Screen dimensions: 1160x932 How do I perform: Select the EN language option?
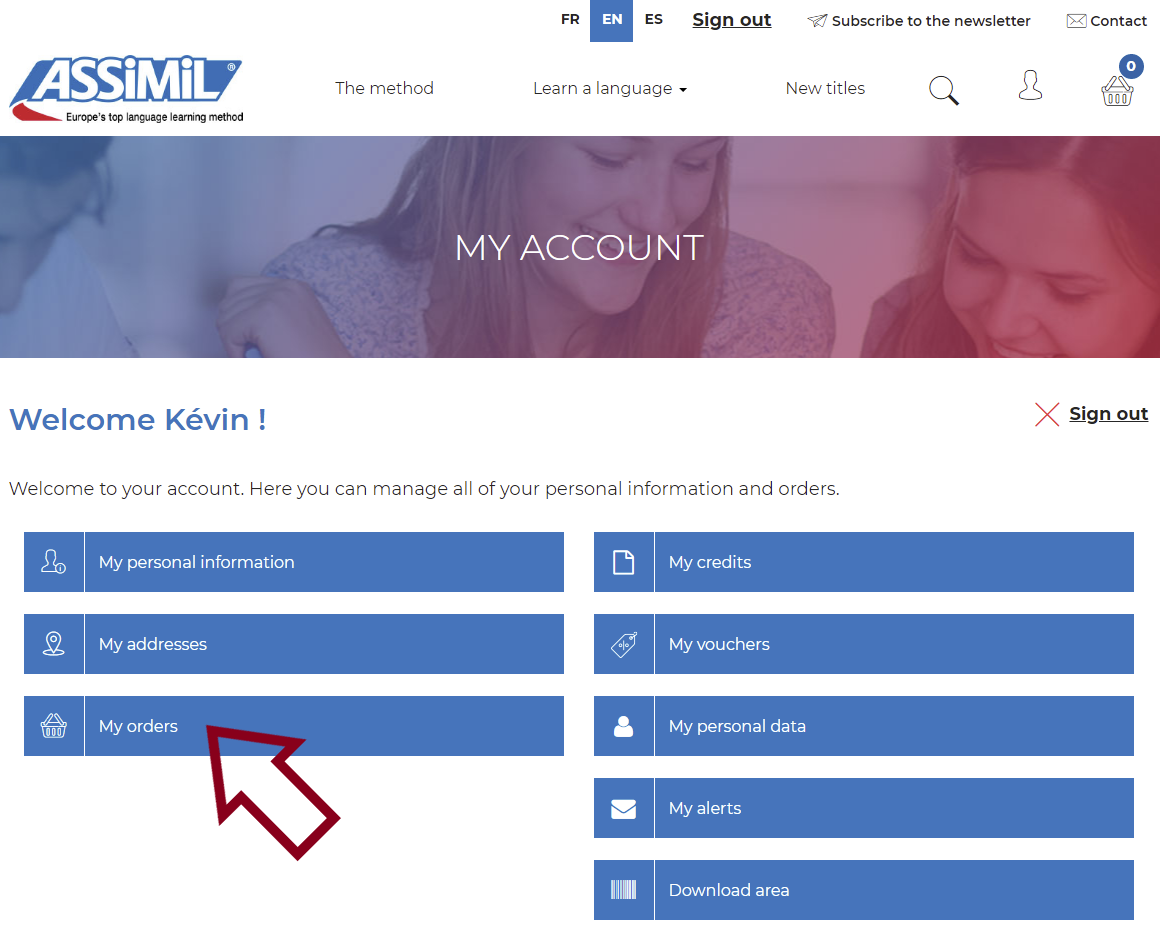coord(611,21)
